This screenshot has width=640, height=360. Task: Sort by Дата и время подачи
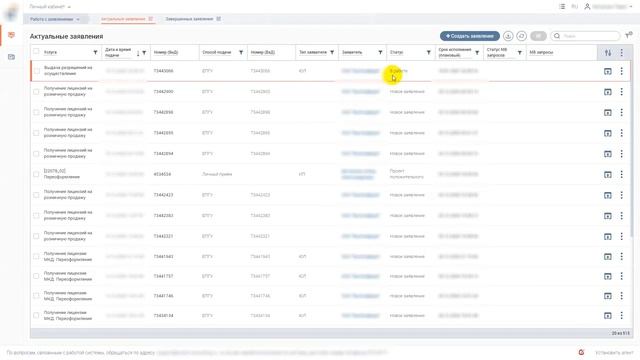pyautogui.click(x=138, y=53)
